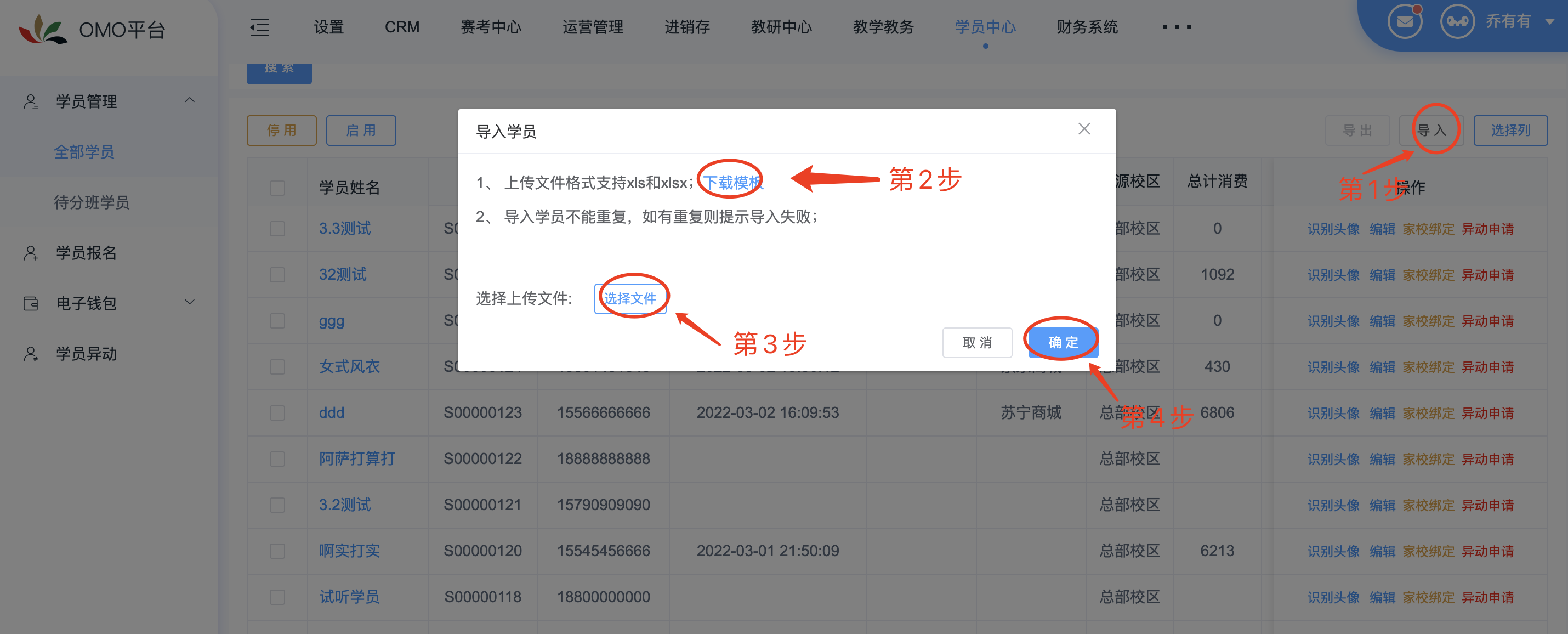Open the 教研中心 top menu
Image resolution: width=1568 pixels, height=634 pixels.
[782, 27]
